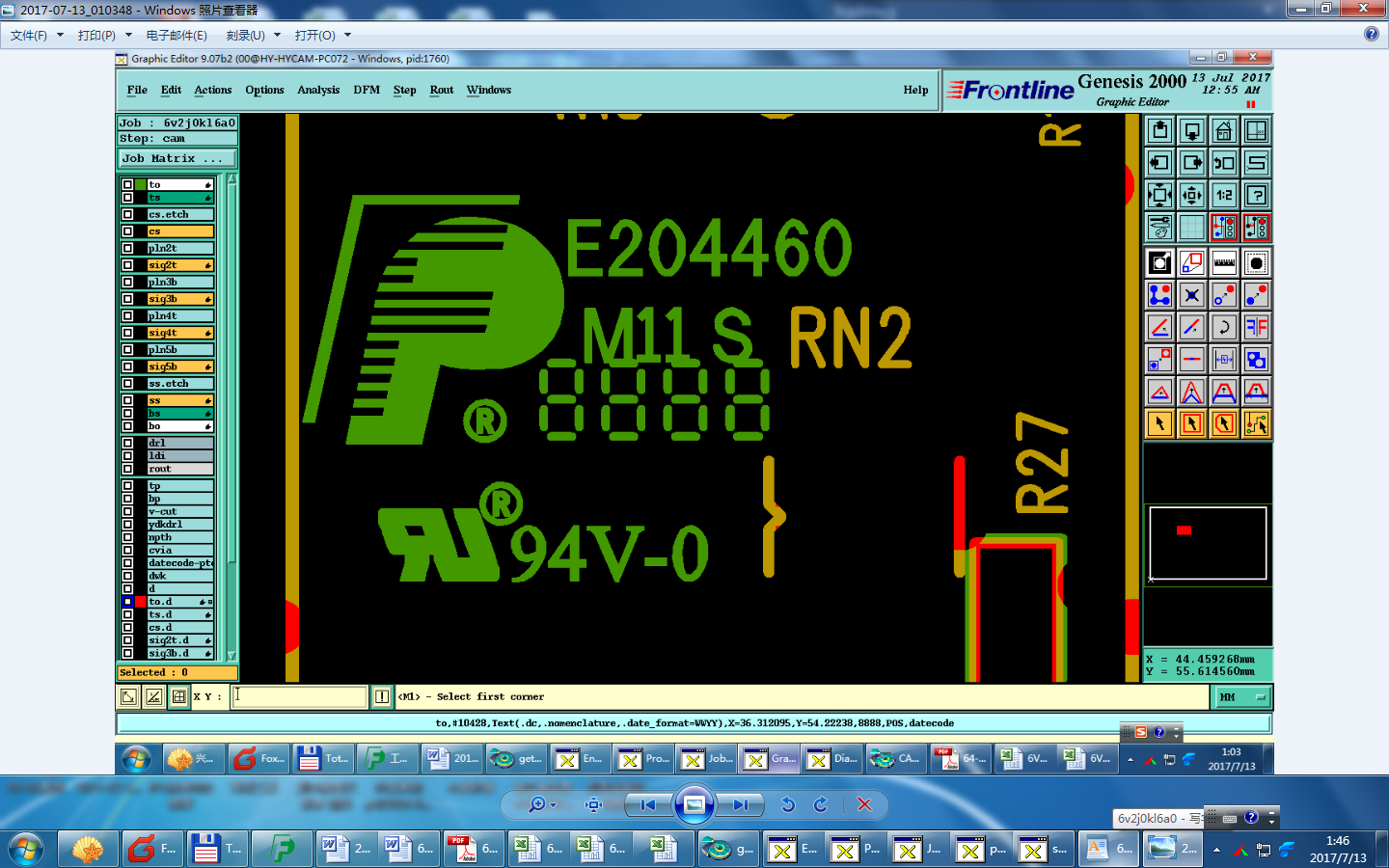Click the zoom in arrows icon

pos(1192,195)
